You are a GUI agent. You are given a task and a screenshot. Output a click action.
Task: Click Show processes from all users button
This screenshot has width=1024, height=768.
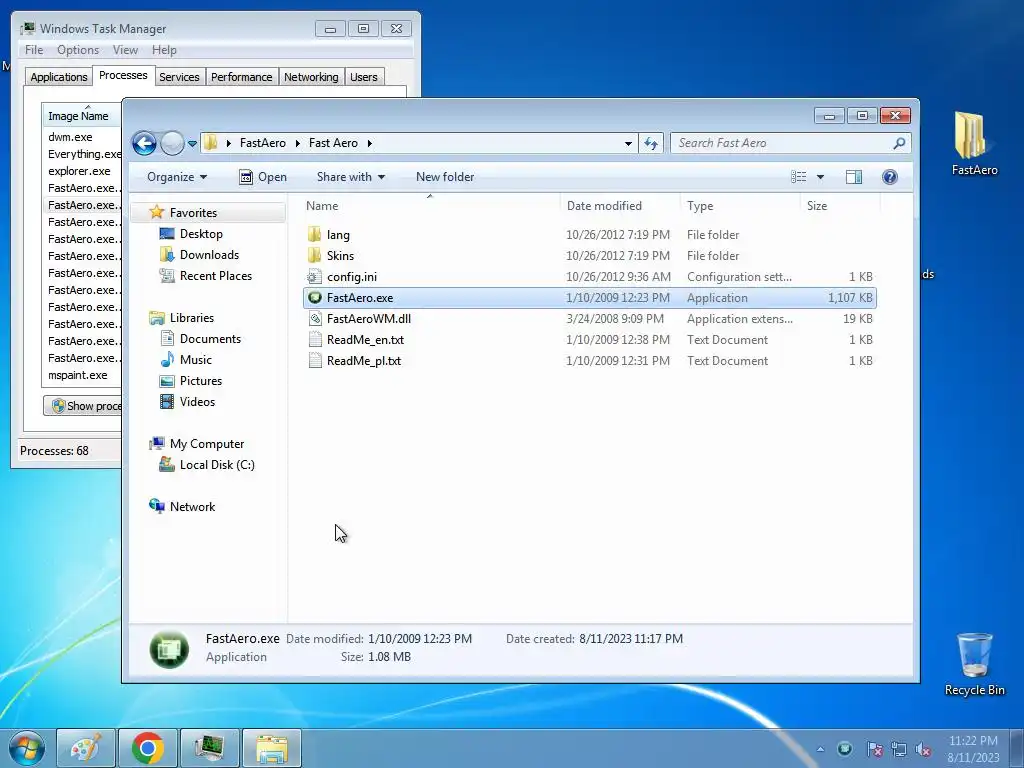82,406
